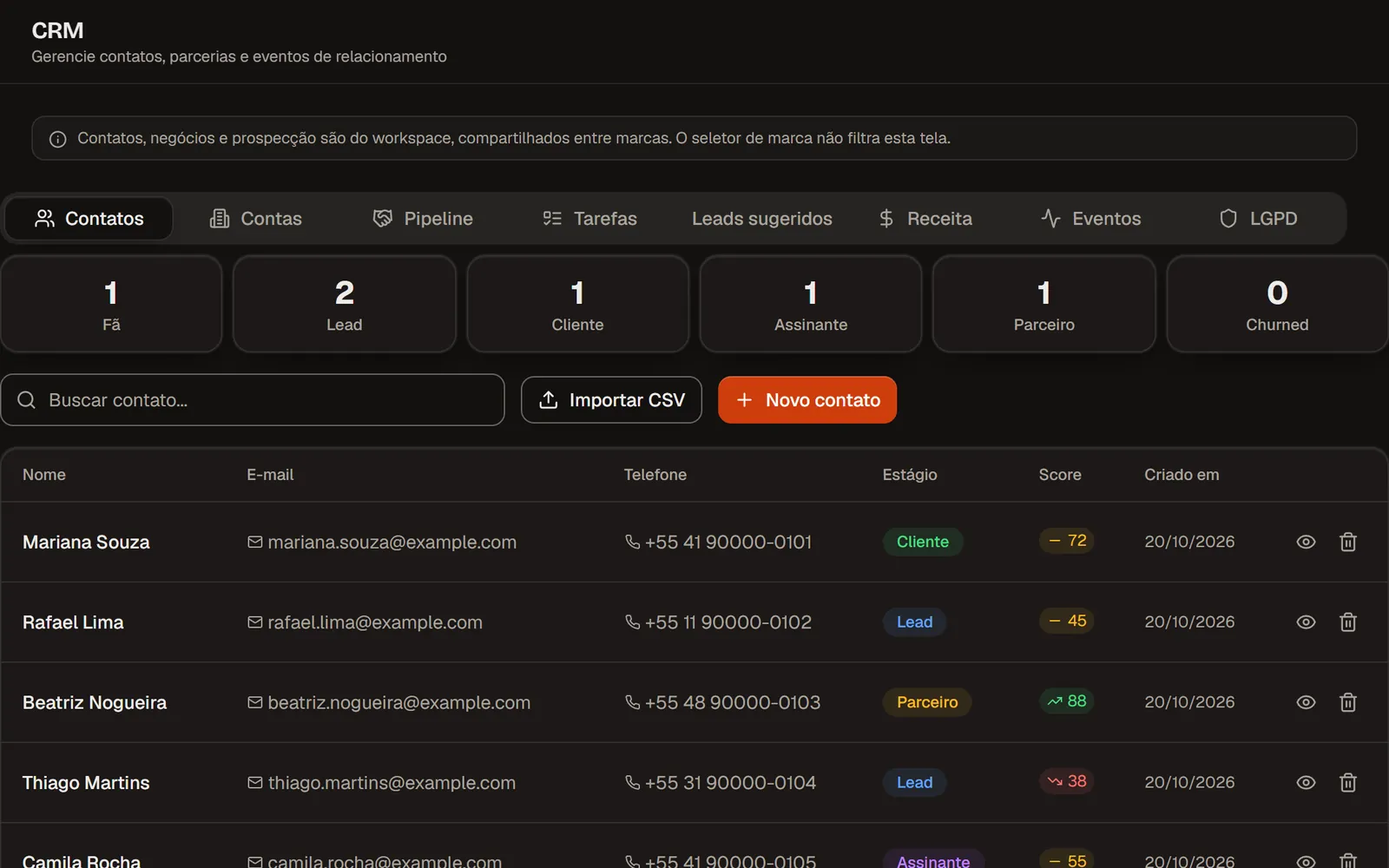Click the E-mail column header
This screenshot has height=868, width=1389.
[x=270, y=475]
